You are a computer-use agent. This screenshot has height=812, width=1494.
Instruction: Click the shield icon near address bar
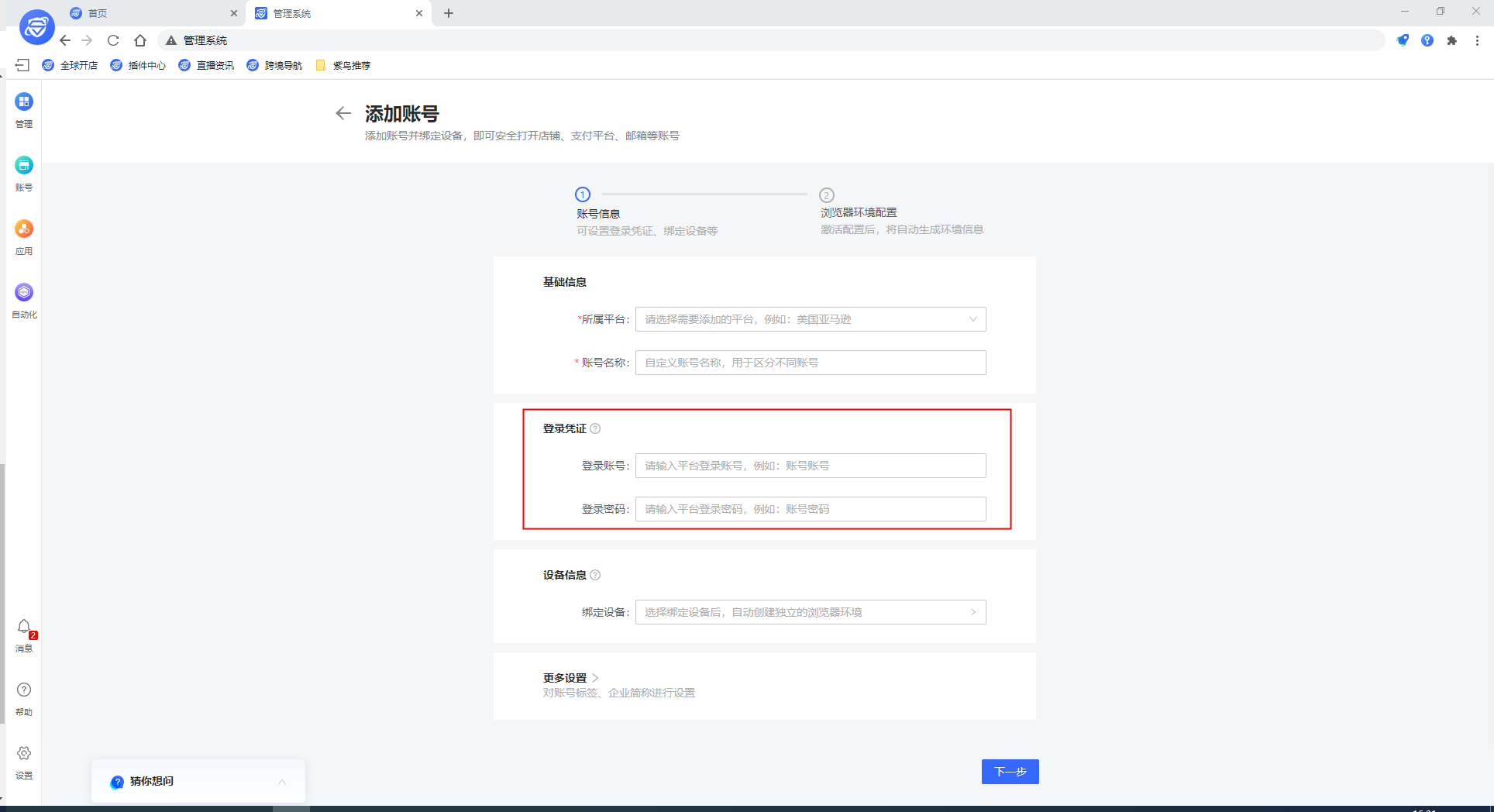click(x=1403, y=40)
